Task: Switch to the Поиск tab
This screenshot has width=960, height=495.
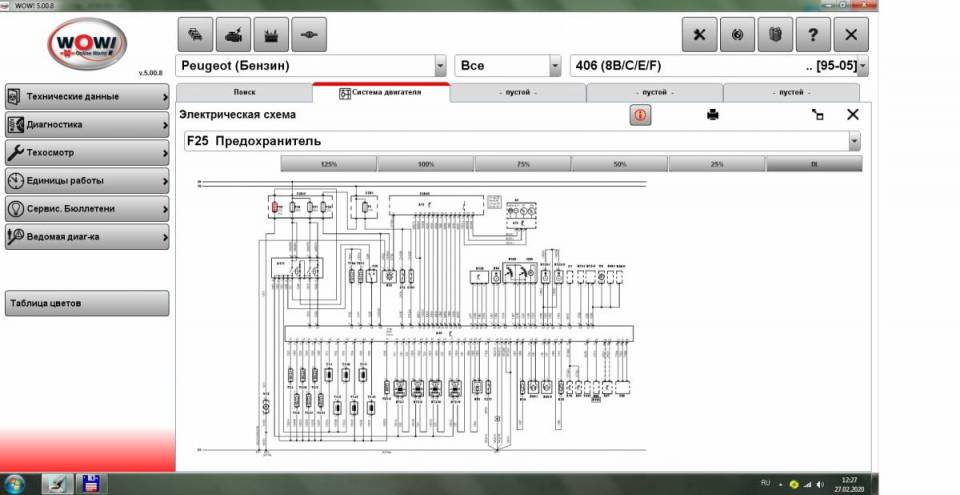Action: pos(244,92)
